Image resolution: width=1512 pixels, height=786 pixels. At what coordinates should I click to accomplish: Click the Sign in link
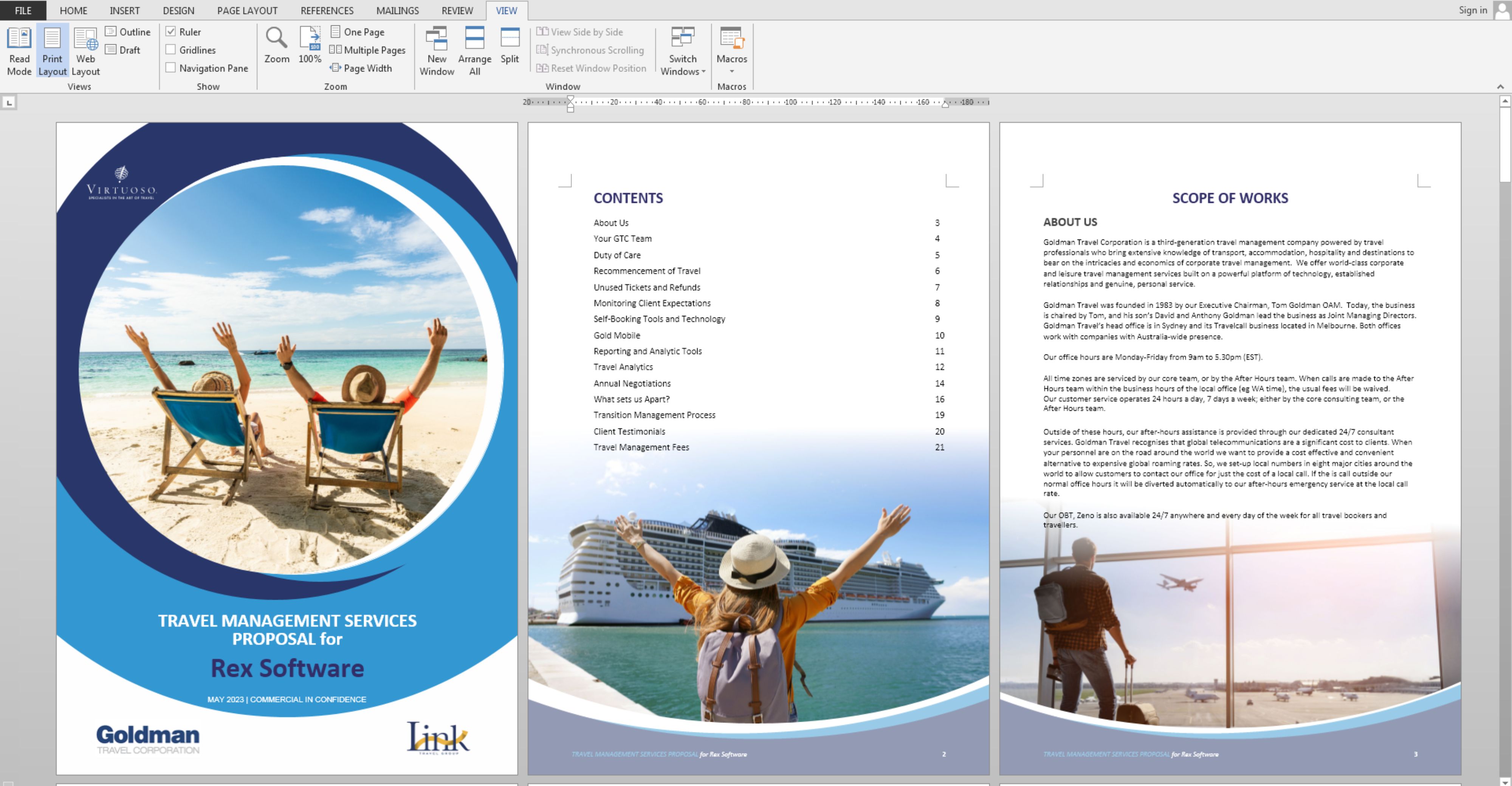click(x=1473, y=10)
